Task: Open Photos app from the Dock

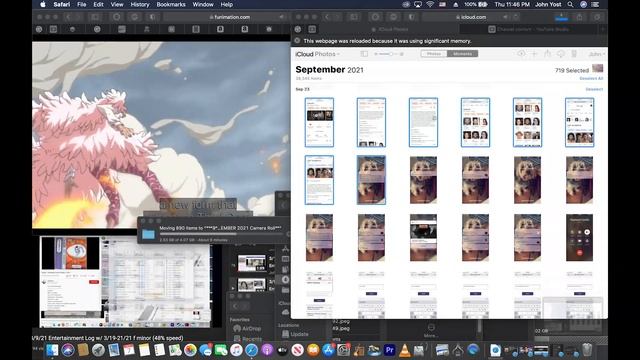Action: click(190, 350)
